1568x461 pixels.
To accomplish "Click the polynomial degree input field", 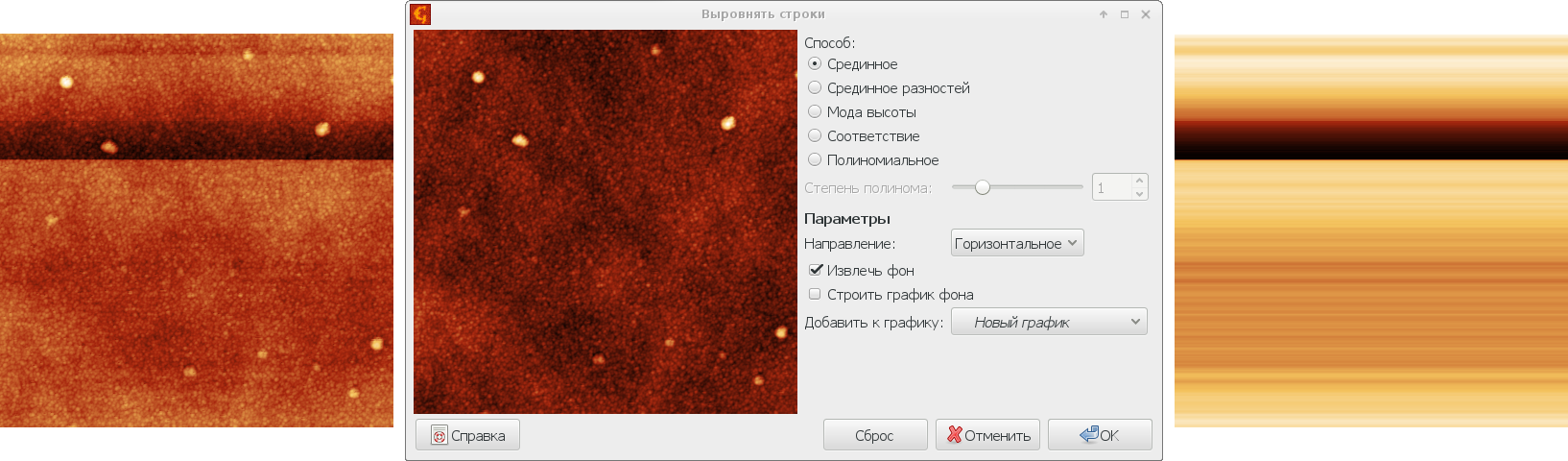I will point(1111,187).
